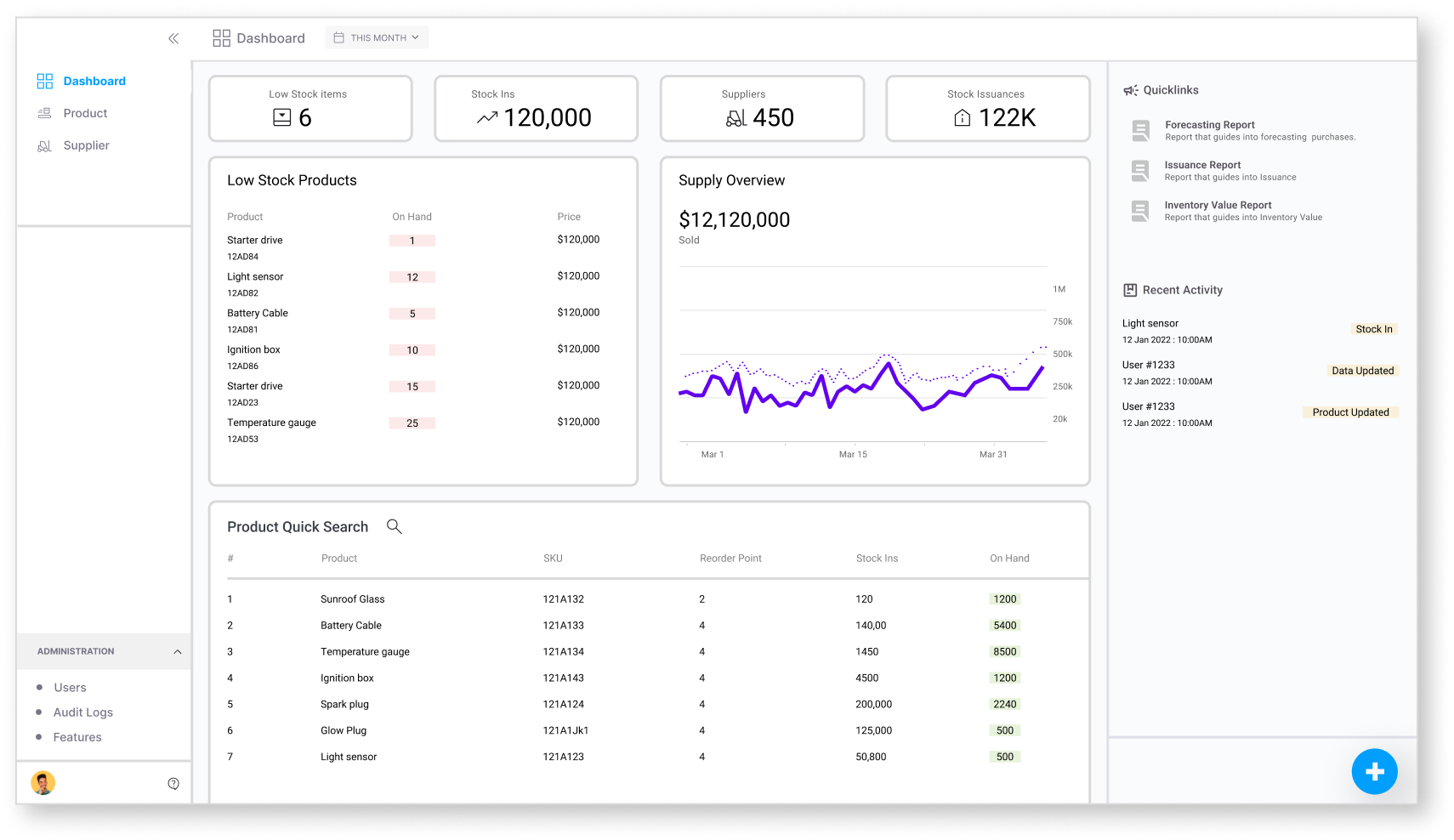
Task: Click the Forecasting Report document icon
Action: (x=1140, y=131)
